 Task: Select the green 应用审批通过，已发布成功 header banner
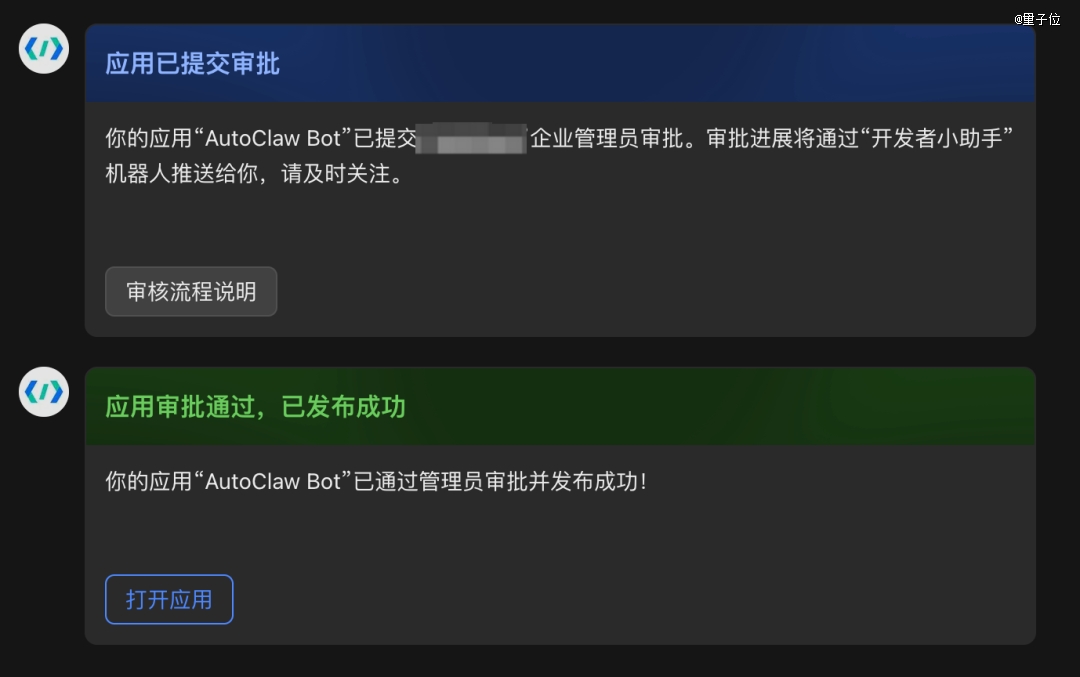560,406
